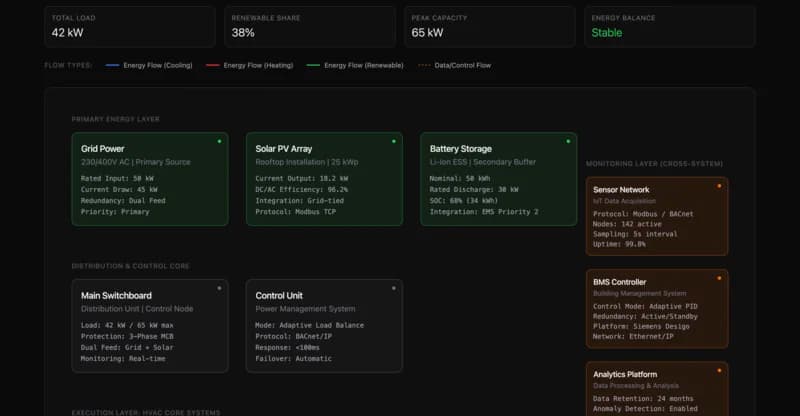Toggle the Energy Flow (Renewable) legend item
800x416 pixels.
[x=357, y=65]
